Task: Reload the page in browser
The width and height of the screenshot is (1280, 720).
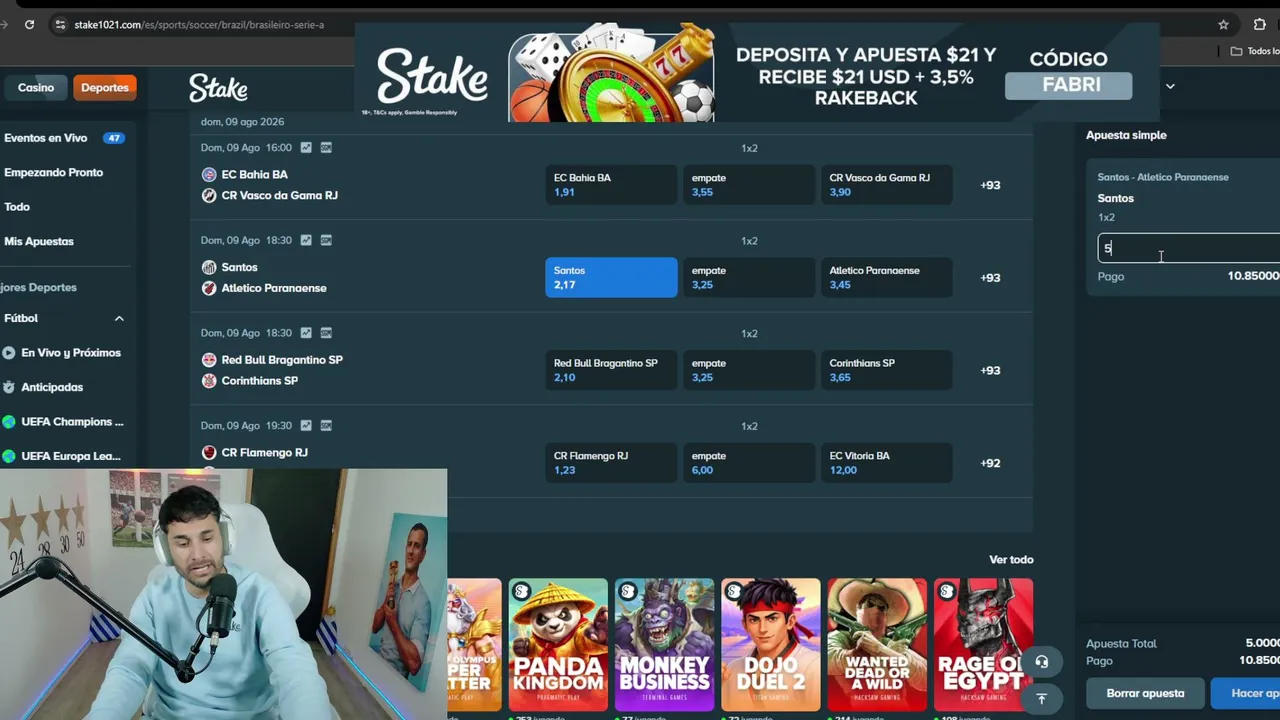Action: tap(29, 24)
